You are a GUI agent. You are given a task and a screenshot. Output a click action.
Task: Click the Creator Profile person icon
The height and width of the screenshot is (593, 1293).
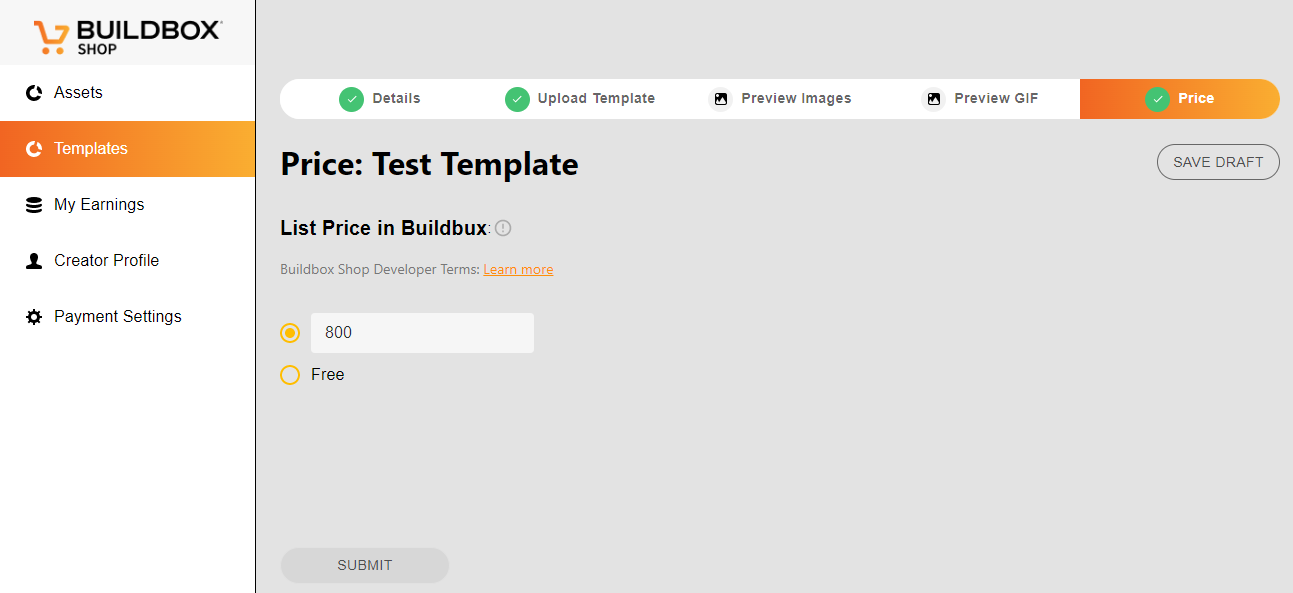click(34, 261)
